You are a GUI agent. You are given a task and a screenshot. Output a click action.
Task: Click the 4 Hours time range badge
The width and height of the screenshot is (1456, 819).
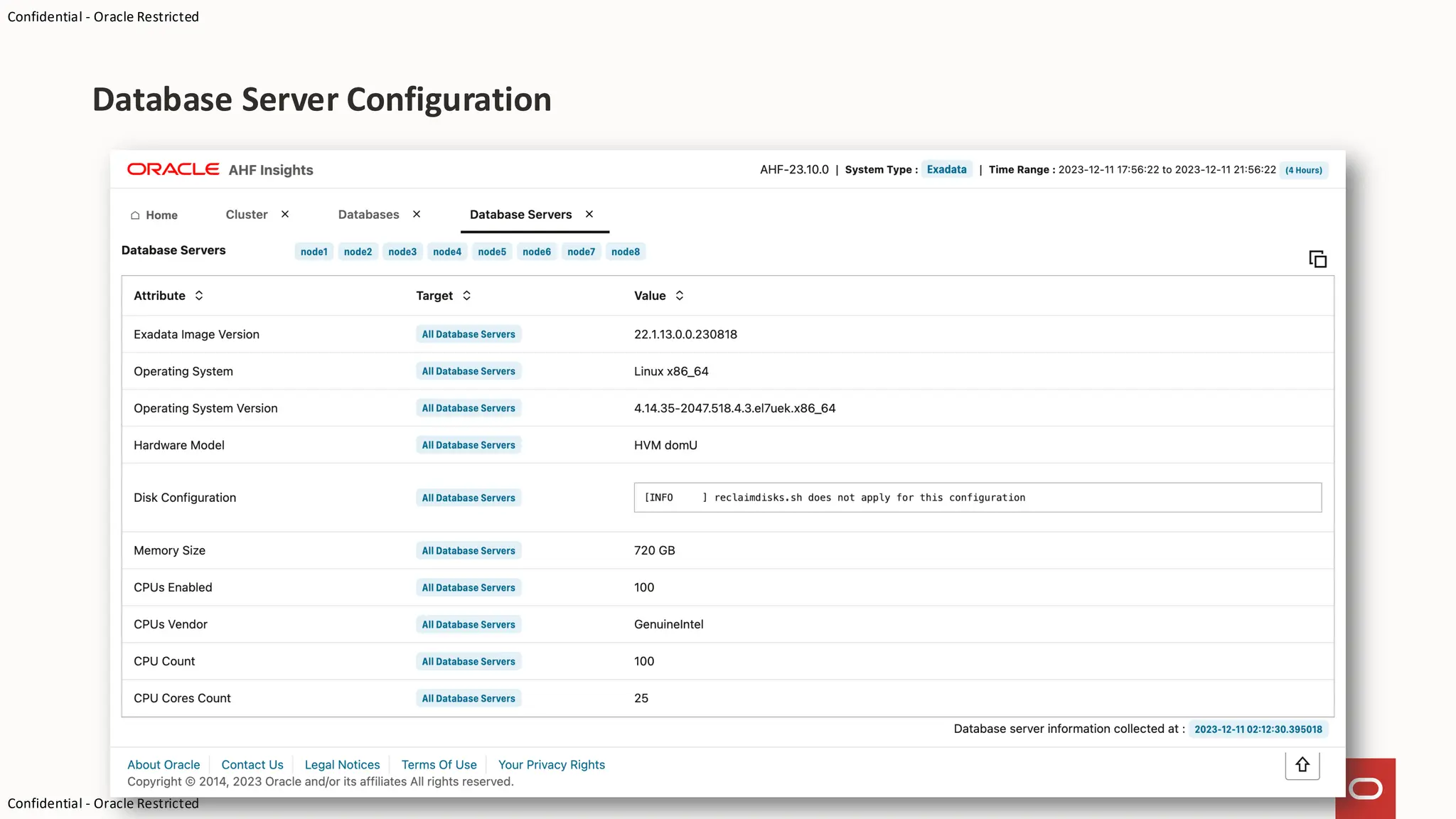coord(1304,170)
